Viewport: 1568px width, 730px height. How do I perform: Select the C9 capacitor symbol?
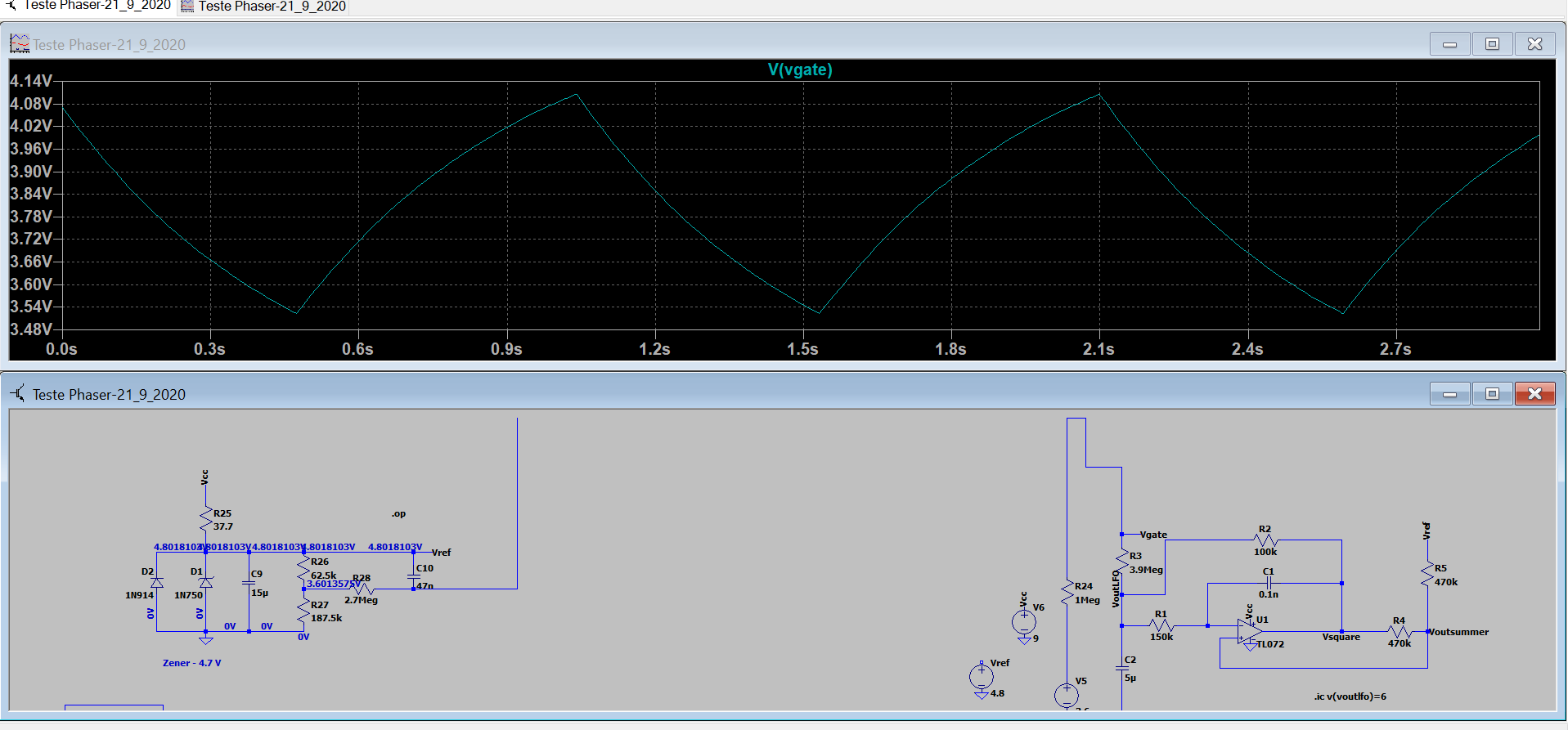249,583
